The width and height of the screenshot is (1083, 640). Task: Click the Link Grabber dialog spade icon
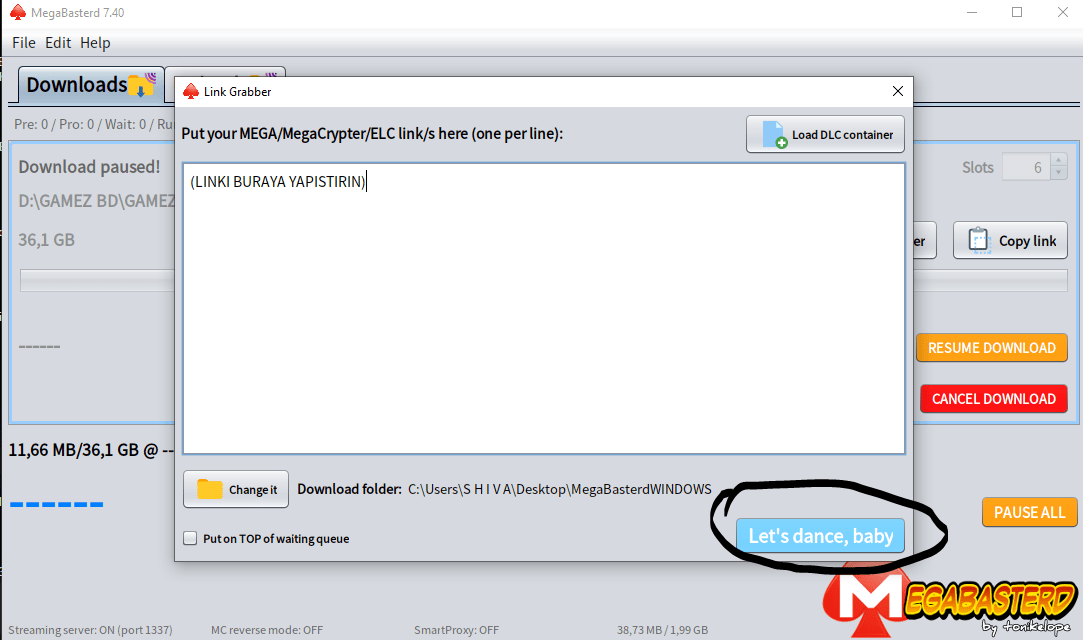[x=191, y=92]
